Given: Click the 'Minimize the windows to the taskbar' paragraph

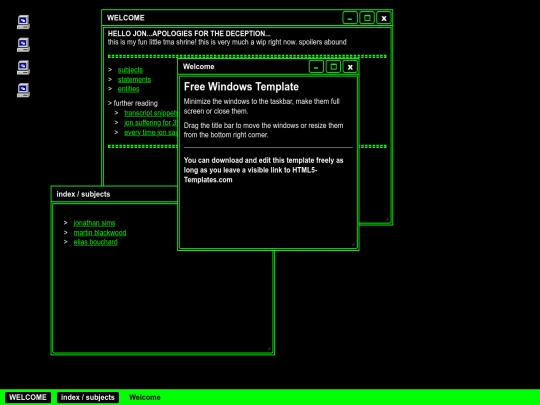Looking at the screenshot, I should [262, 106].
